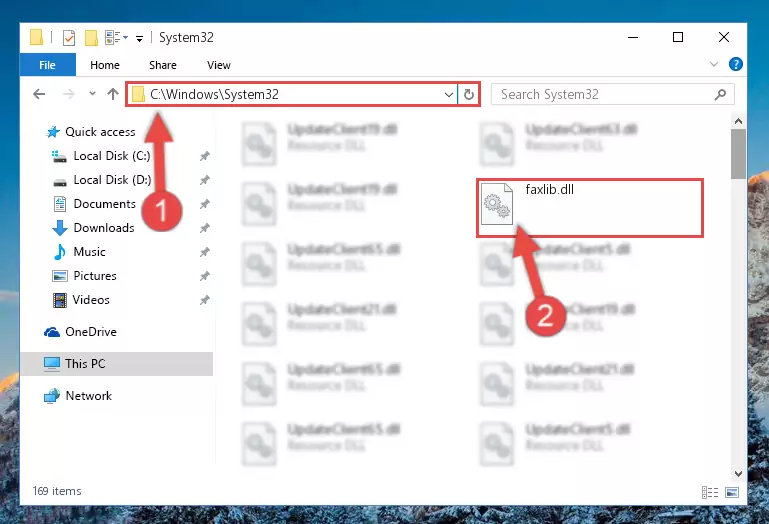
Task: Click the pin icon beside Pictures
Action: 205,276
